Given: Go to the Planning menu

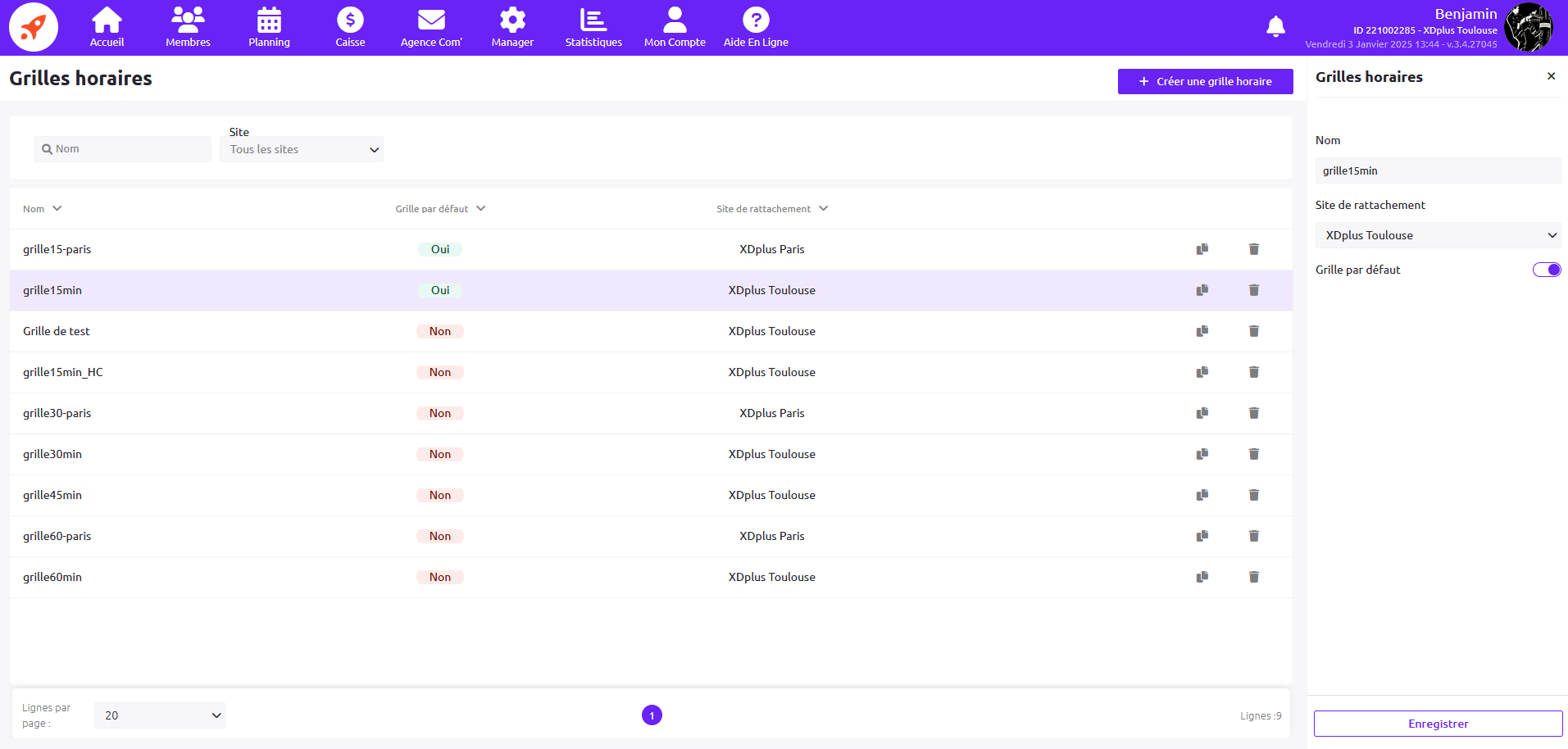Looking at the screenshot, I should [x=269, y=28].
